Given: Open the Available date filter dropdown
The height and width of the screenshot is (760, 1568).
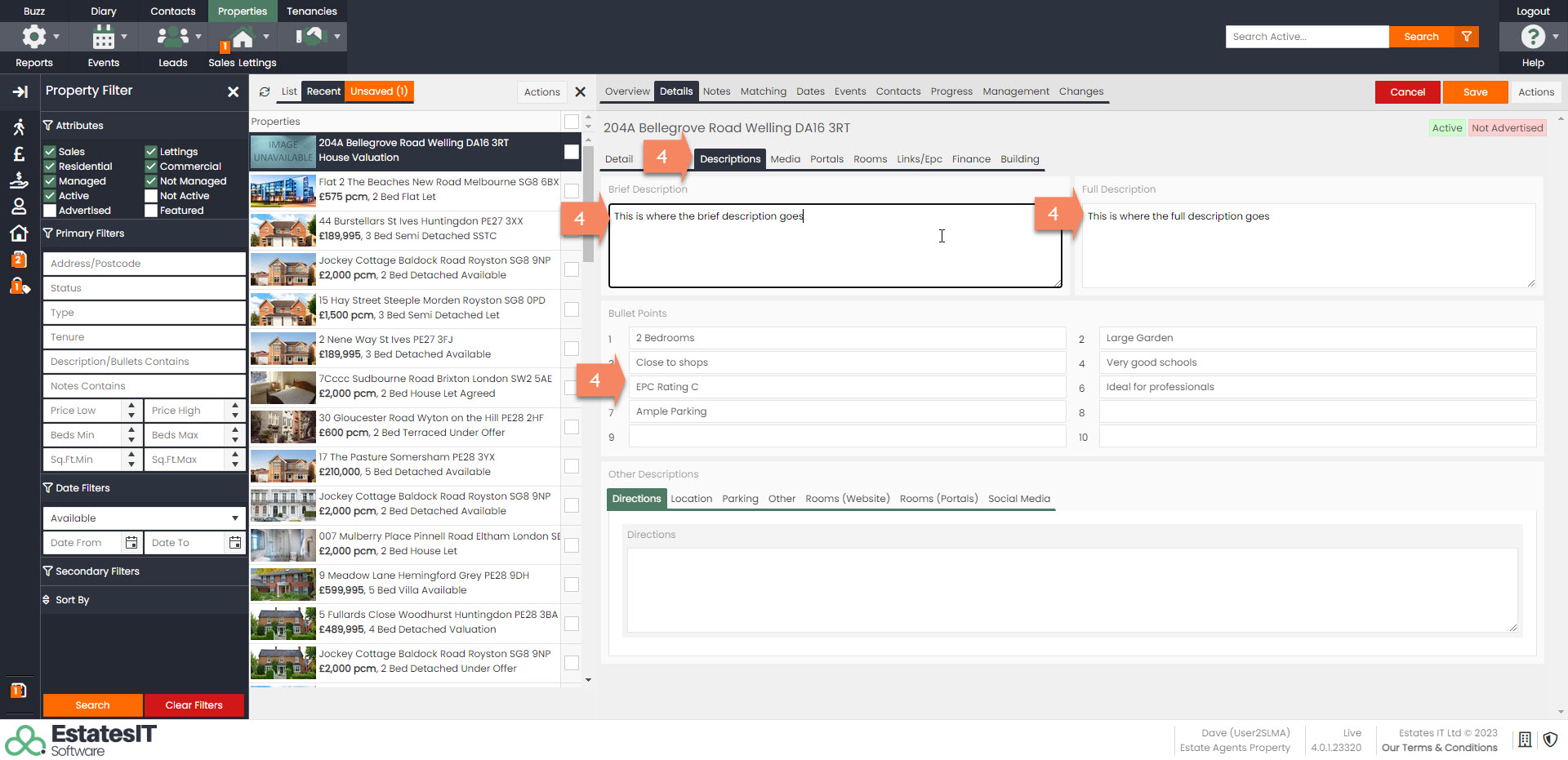Looking at the screenshot, I should pos(144,518).
